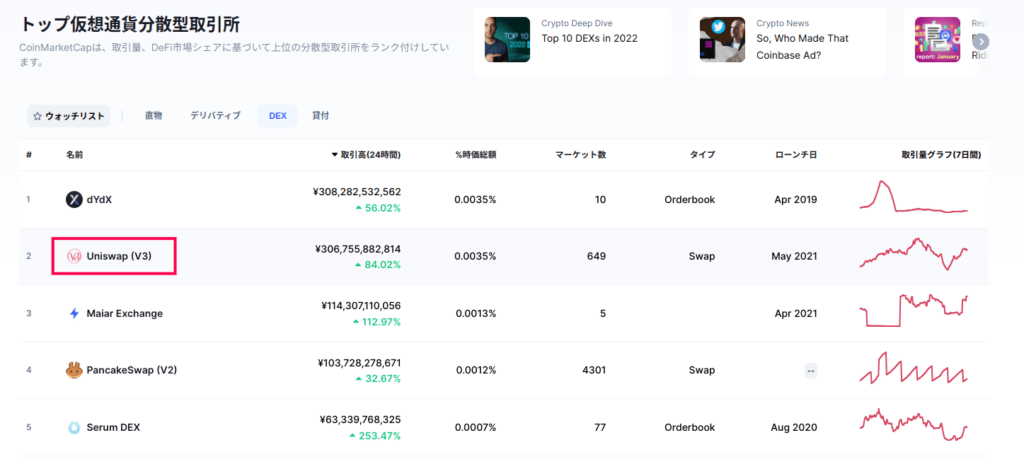Viewport: 1024px width, 457px height.
Task: Open the Serum DEX link
Action: tap(113, 428)
